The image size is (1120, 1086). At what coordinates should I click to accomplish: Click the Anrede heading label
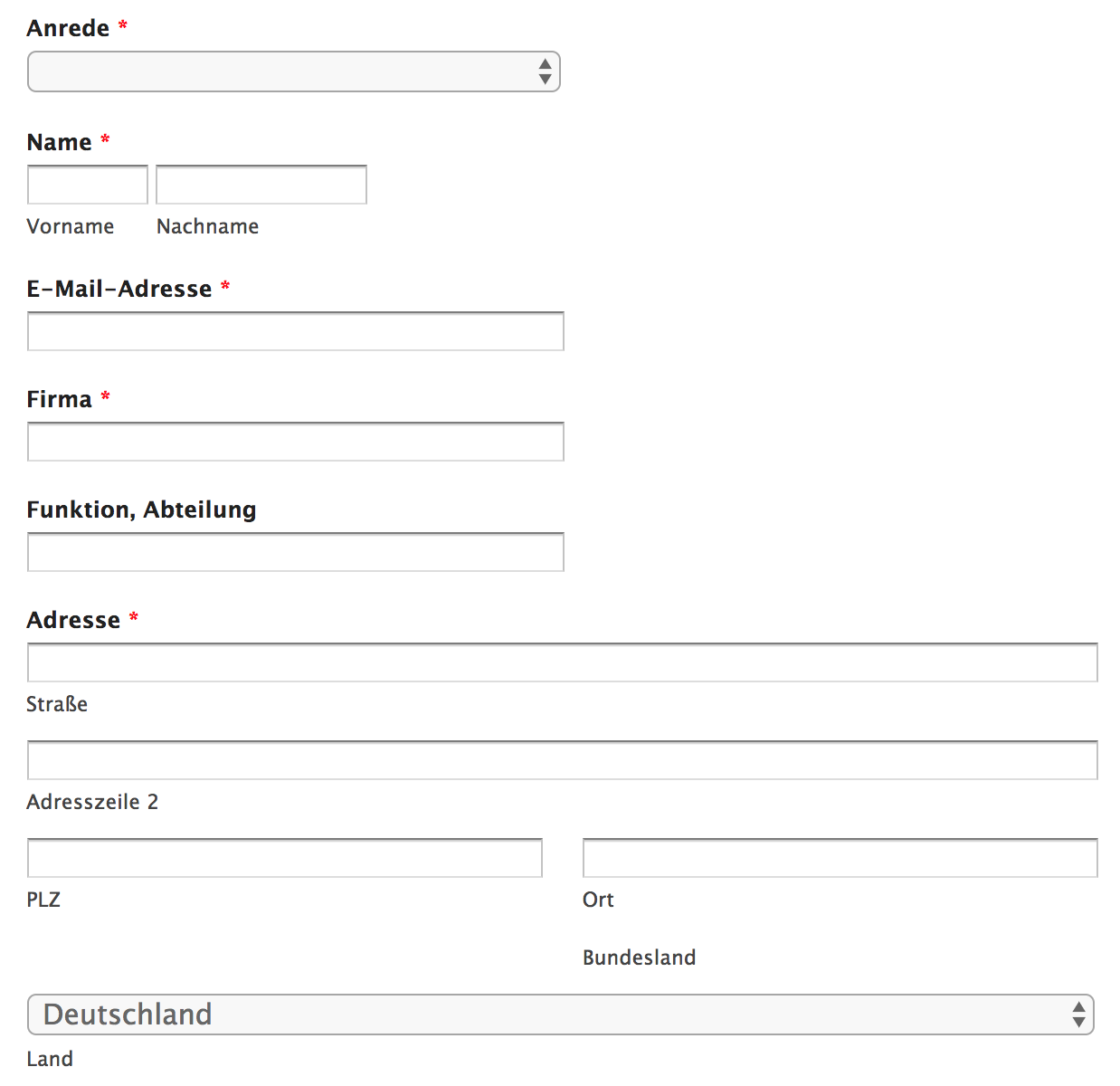point(68,28)
